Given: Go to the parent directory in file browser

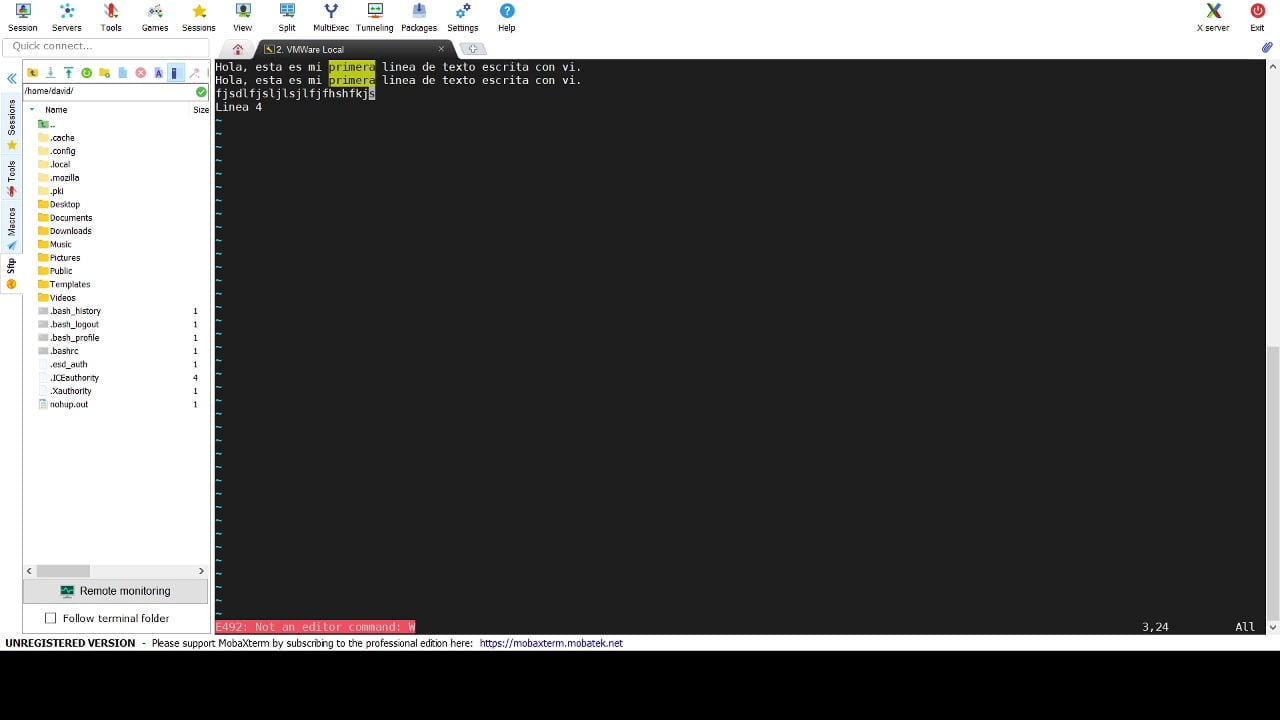Looking at the screenshot, I should click(x=33, y=73).
